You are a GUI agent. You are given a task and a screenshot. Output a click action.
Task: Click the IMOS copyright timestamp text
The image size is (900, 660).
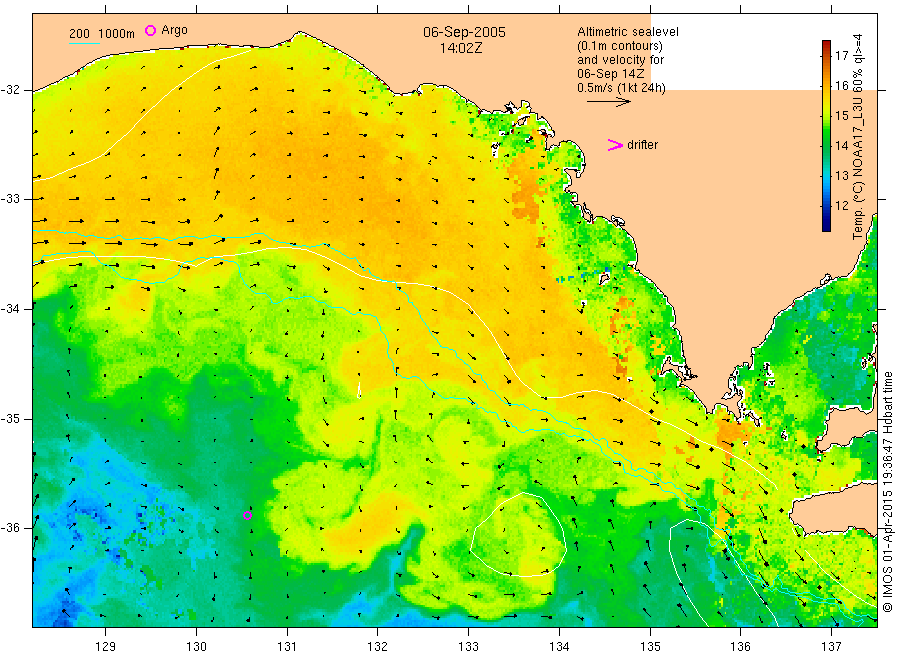tap(887, 491)
